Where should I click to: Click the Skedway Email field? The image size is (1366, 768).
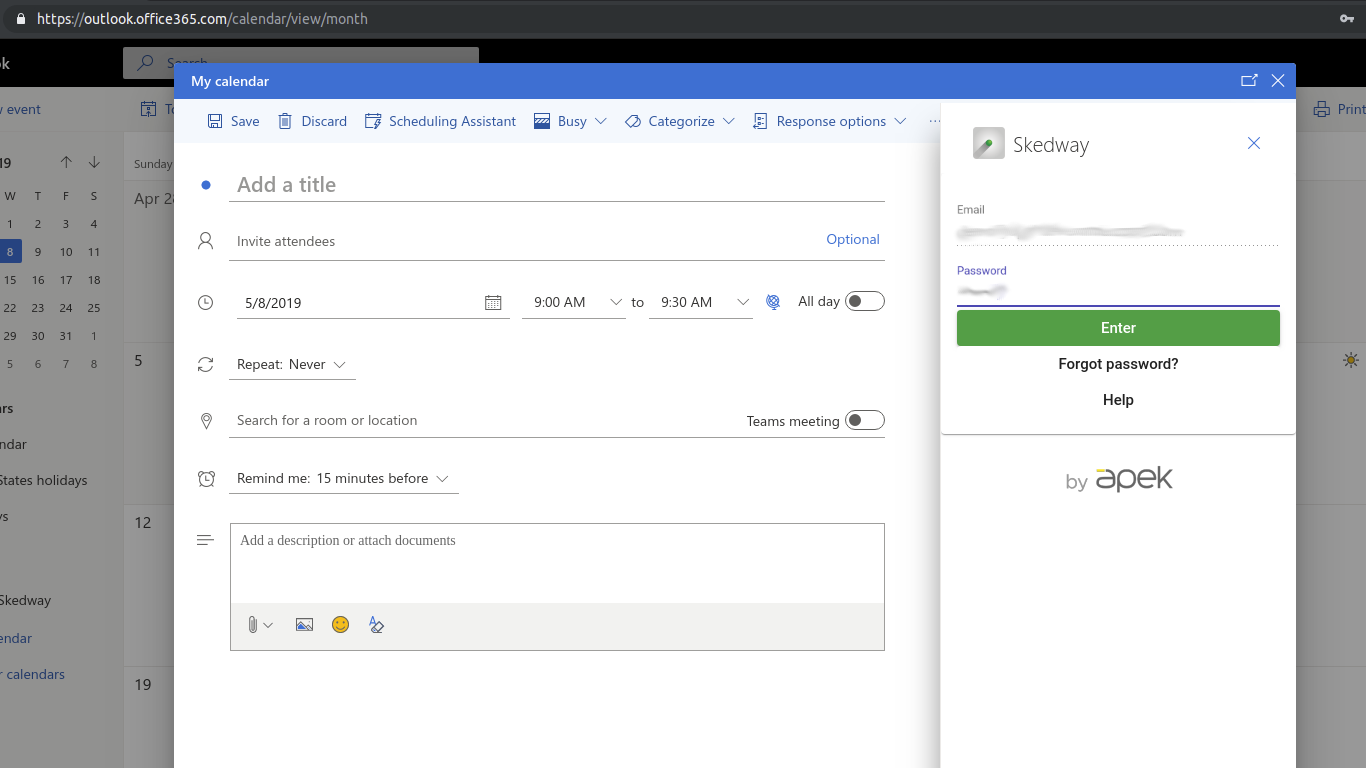tap(1118, 232)
